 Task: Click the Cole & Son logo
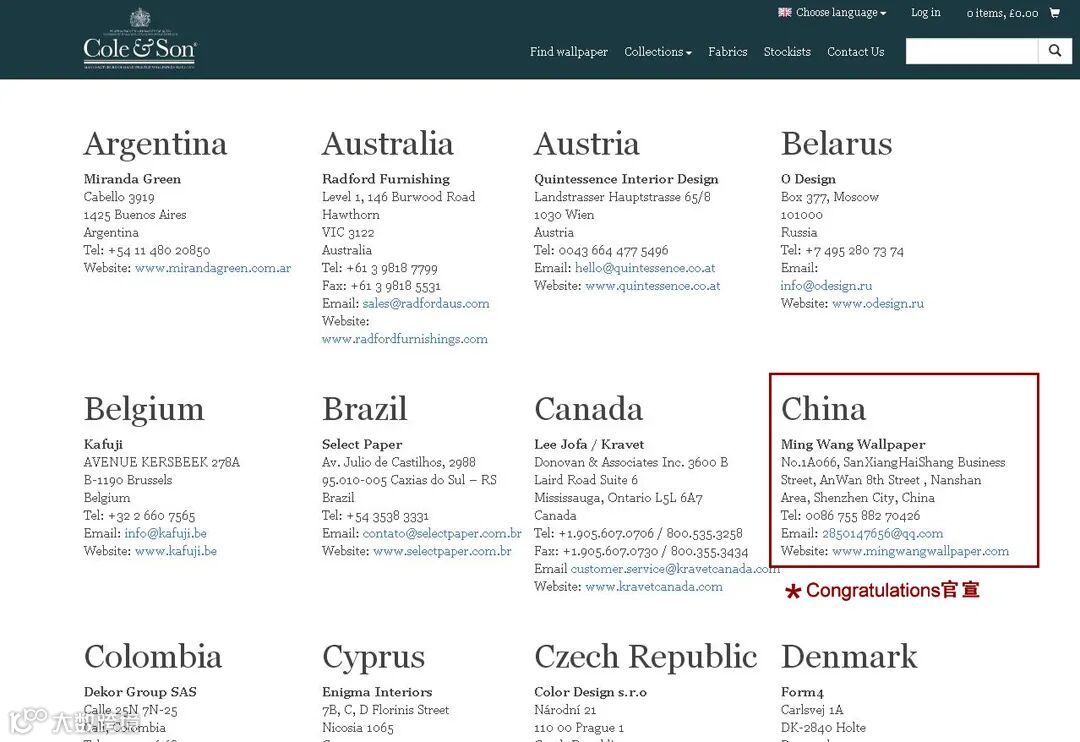[140, 39]
